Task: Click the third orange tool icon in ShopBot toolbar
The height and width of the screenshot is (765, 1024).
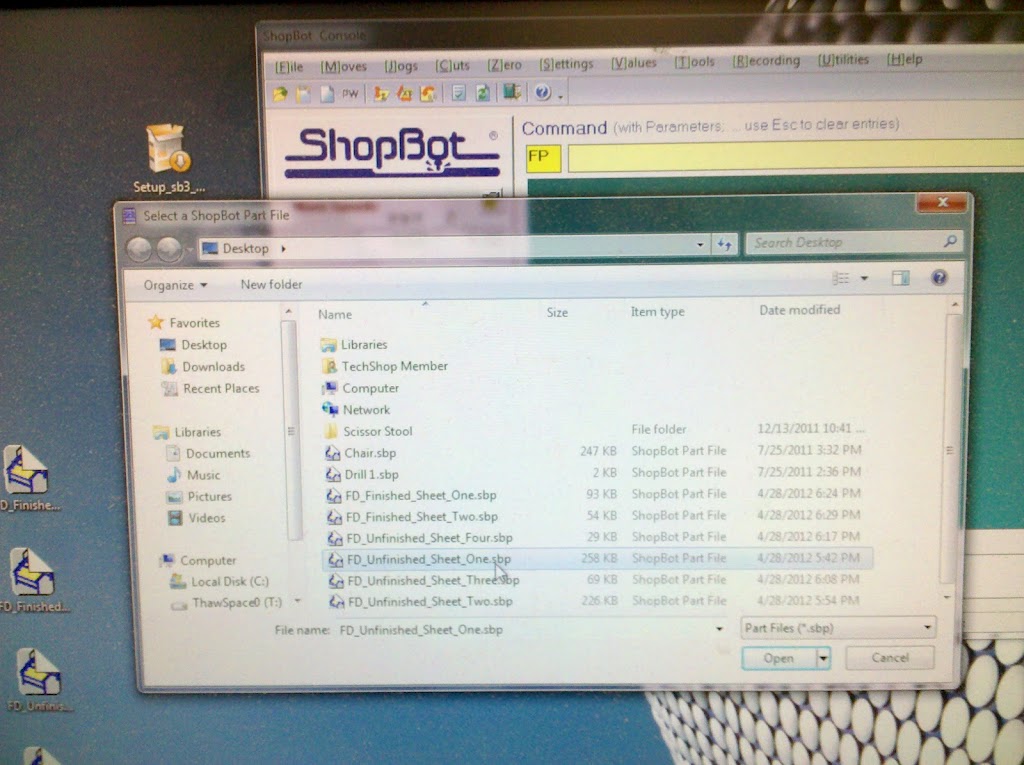Action: pos(428,94)
